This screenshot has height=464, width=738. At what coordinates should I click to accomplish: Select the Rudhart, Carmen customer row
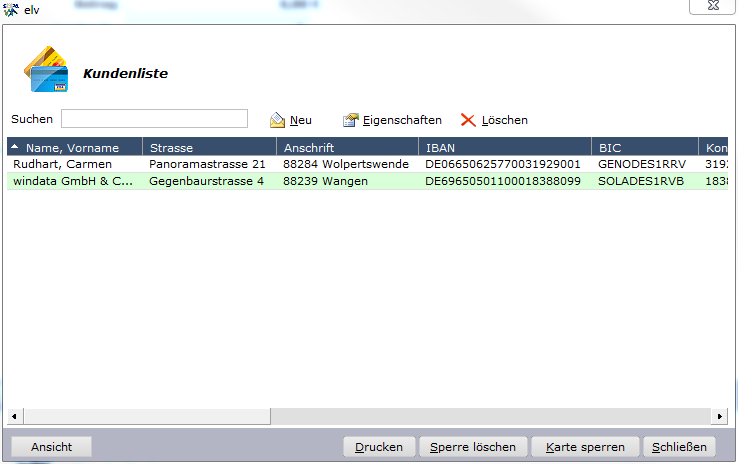(x=368, y=164)
